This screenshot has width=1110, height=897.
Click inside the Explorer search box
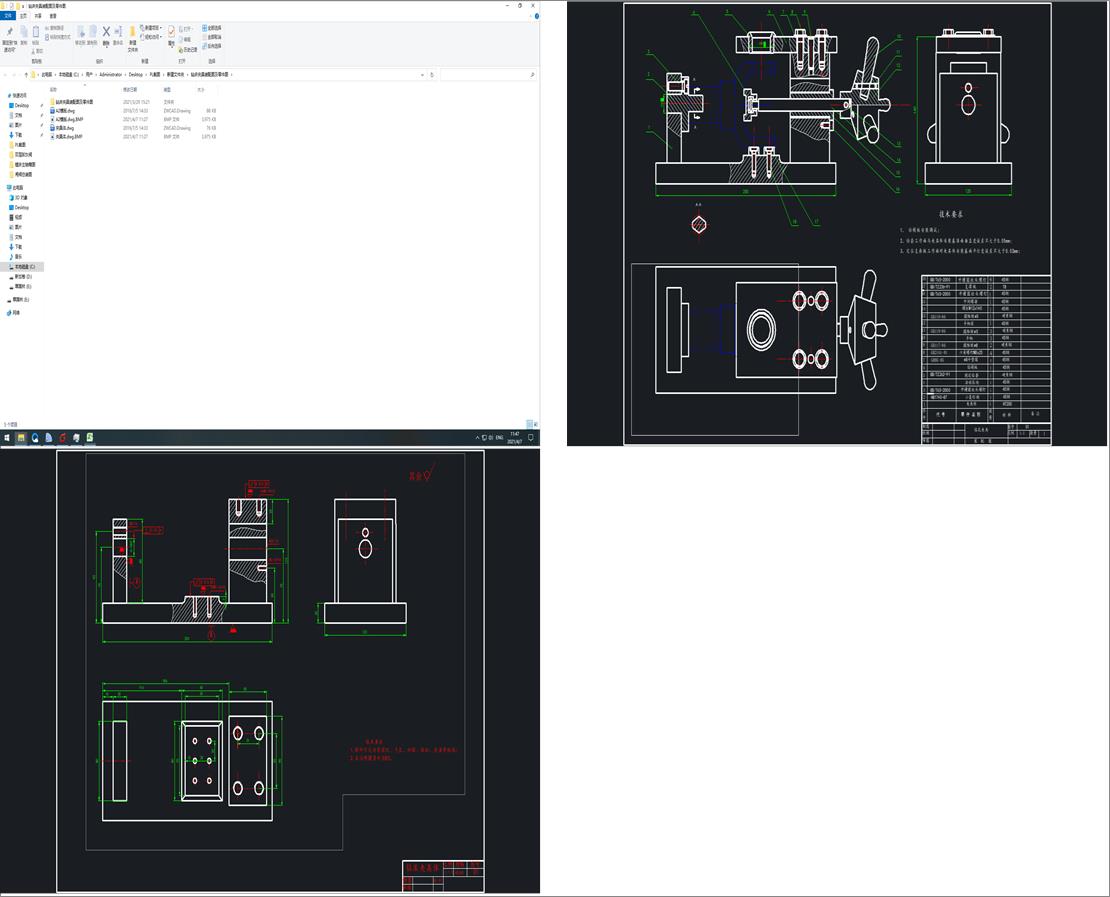[x=487, y=74]
